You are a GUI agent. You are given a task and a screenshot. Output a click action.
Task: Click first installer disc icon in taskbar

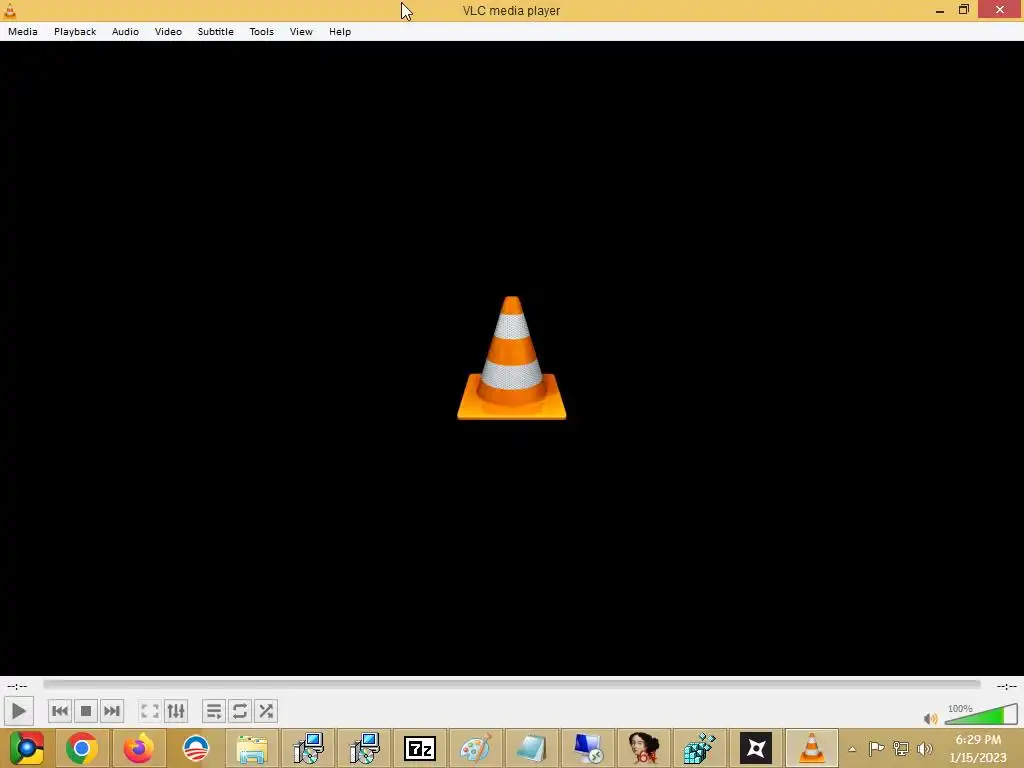point(308,748)
